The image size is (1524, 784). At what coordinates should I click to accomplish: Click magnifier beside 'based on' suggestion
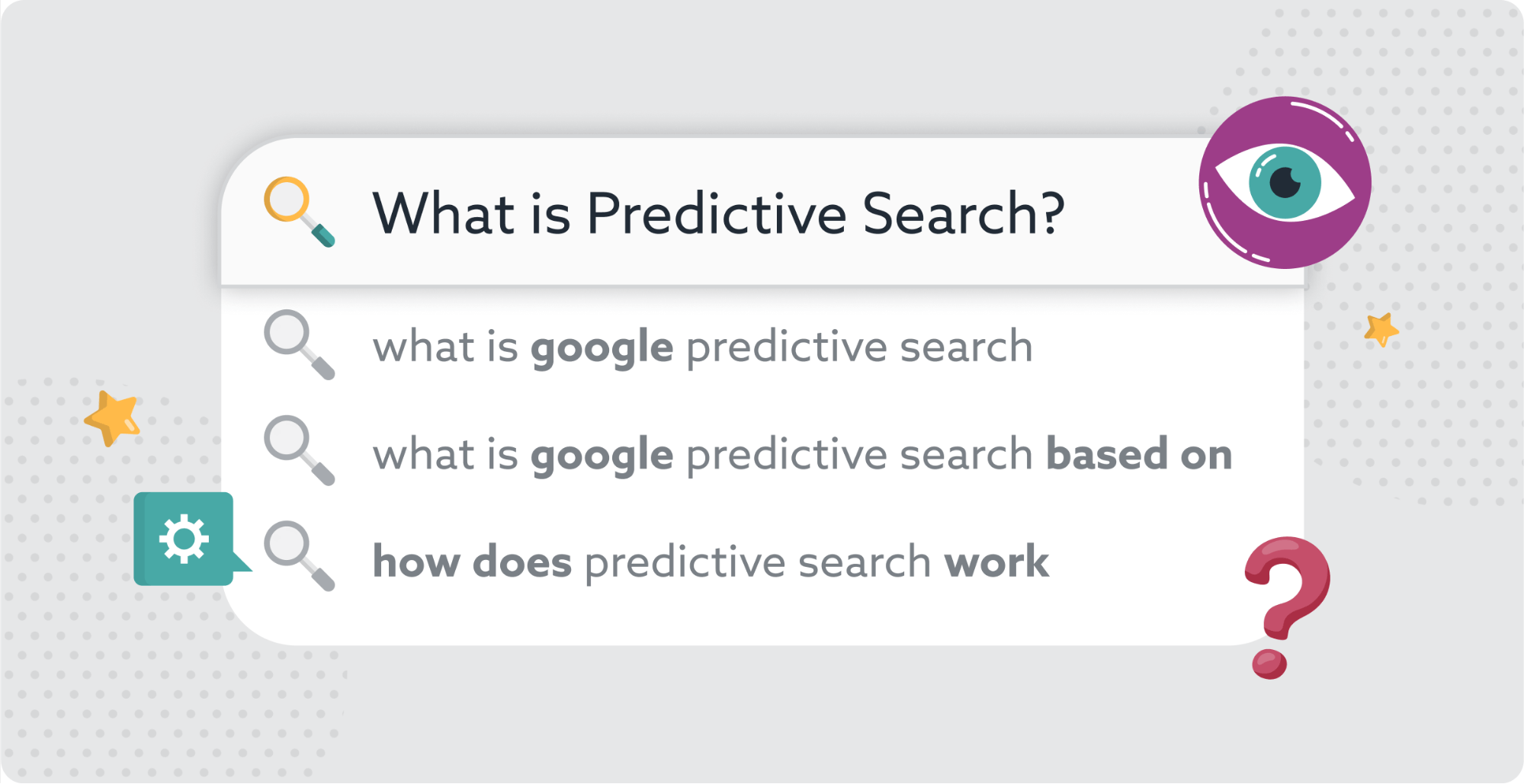point(299,450)
